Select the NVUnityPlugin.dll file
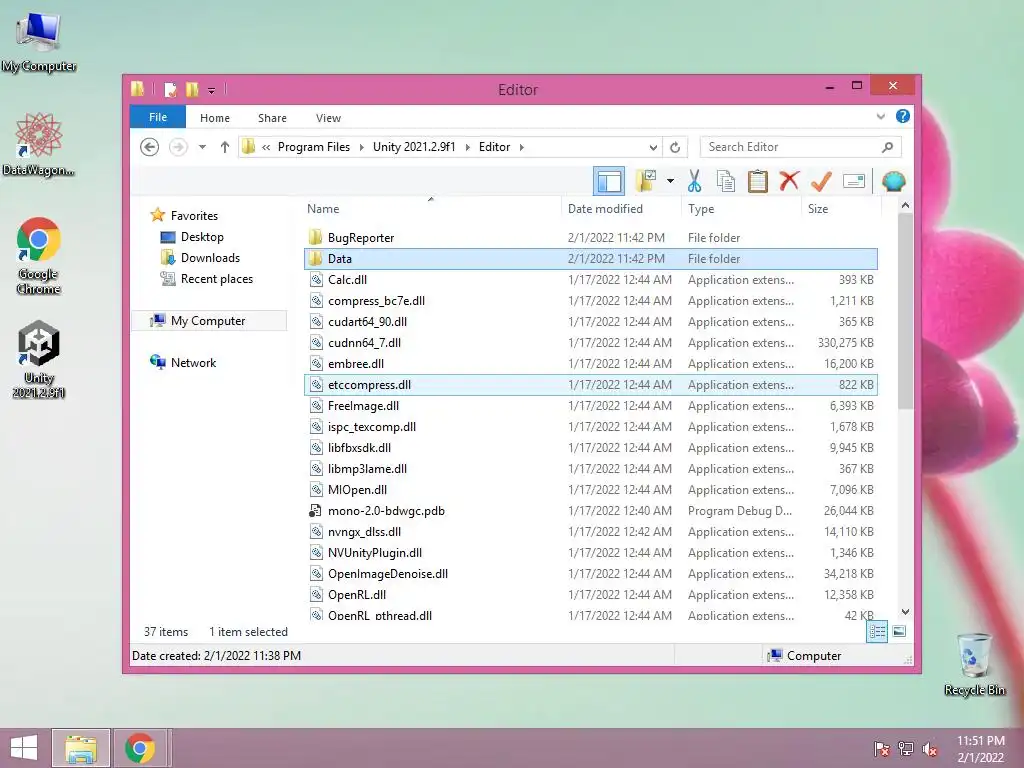Image resolution: width=1024 pixels, height=768 pixels. pos(590,552)
